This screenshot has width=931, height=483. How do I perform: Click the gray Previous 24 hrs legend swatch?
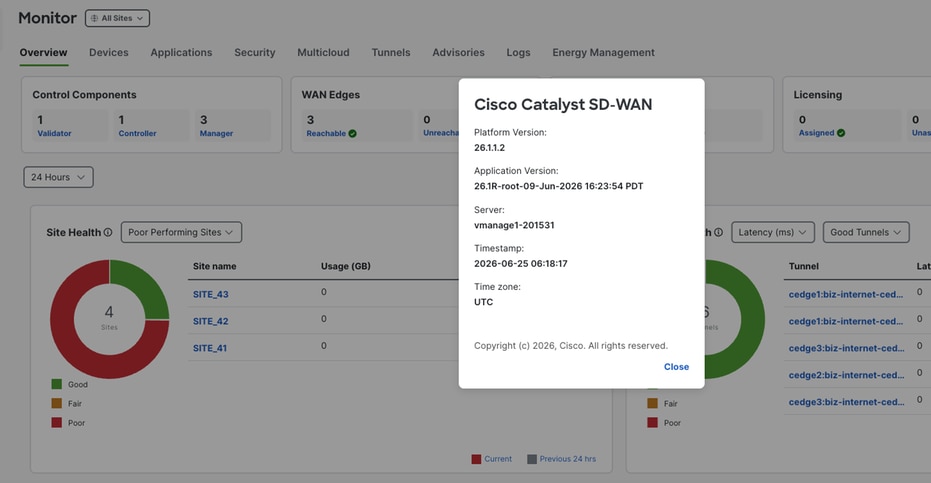(x=532, y=459)
